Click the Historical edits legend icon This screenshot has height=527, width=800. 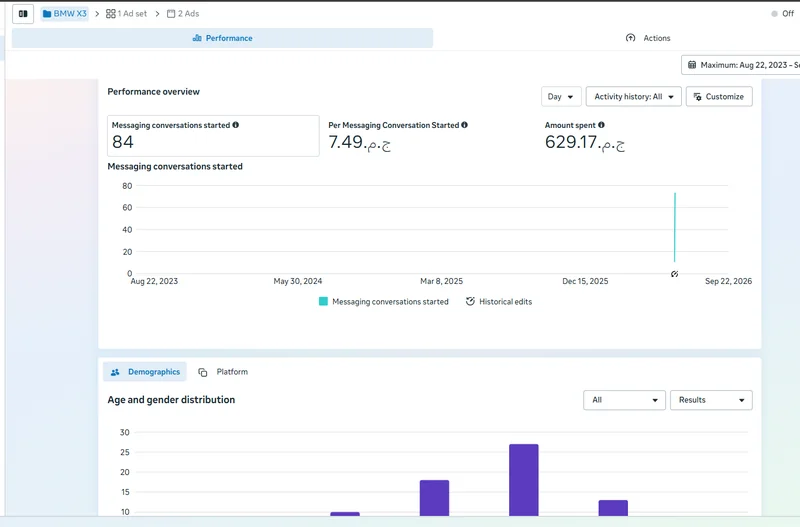(470, 302)
